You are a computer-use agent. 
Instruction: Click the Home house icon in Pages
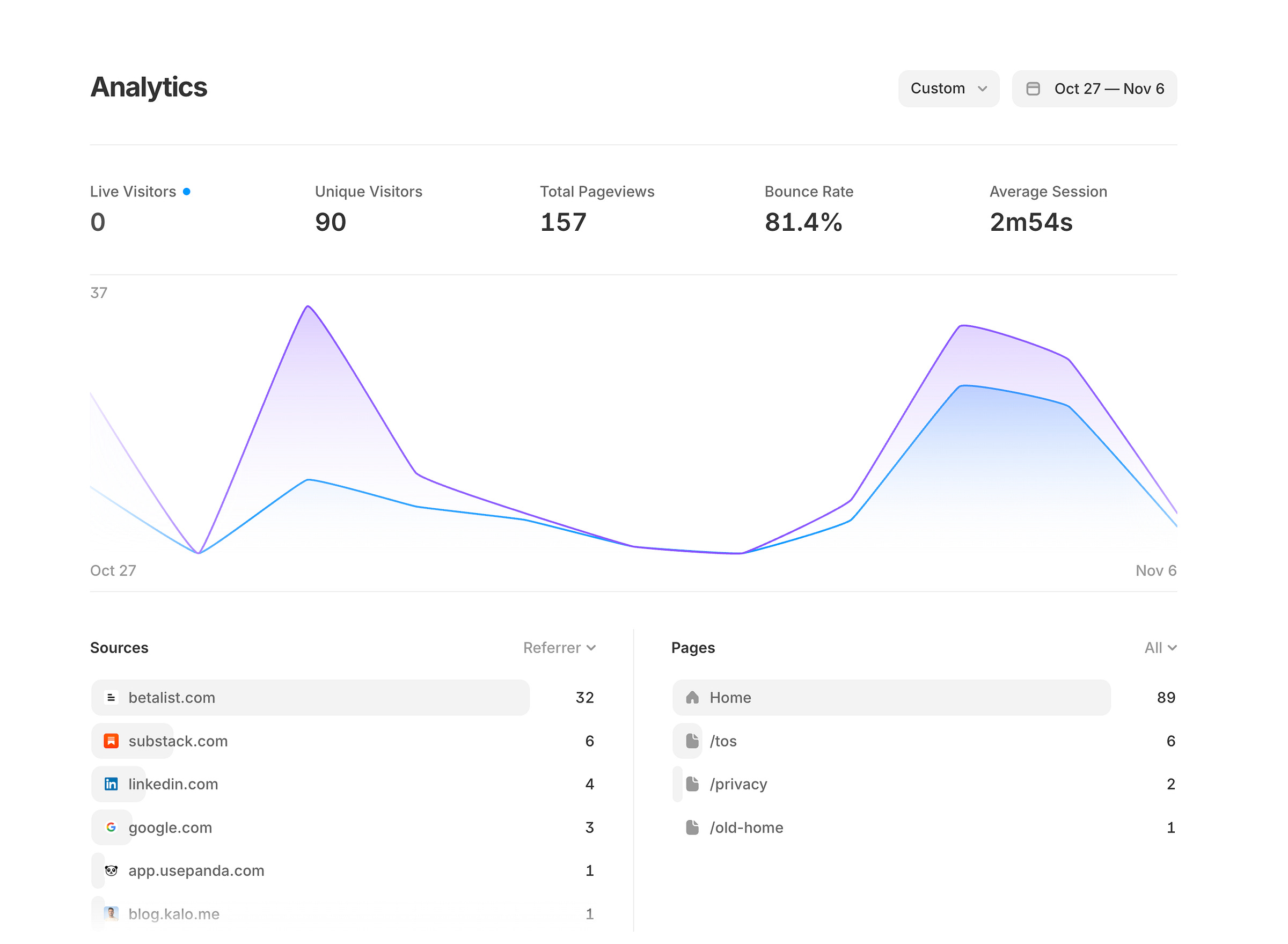[693, 698]
